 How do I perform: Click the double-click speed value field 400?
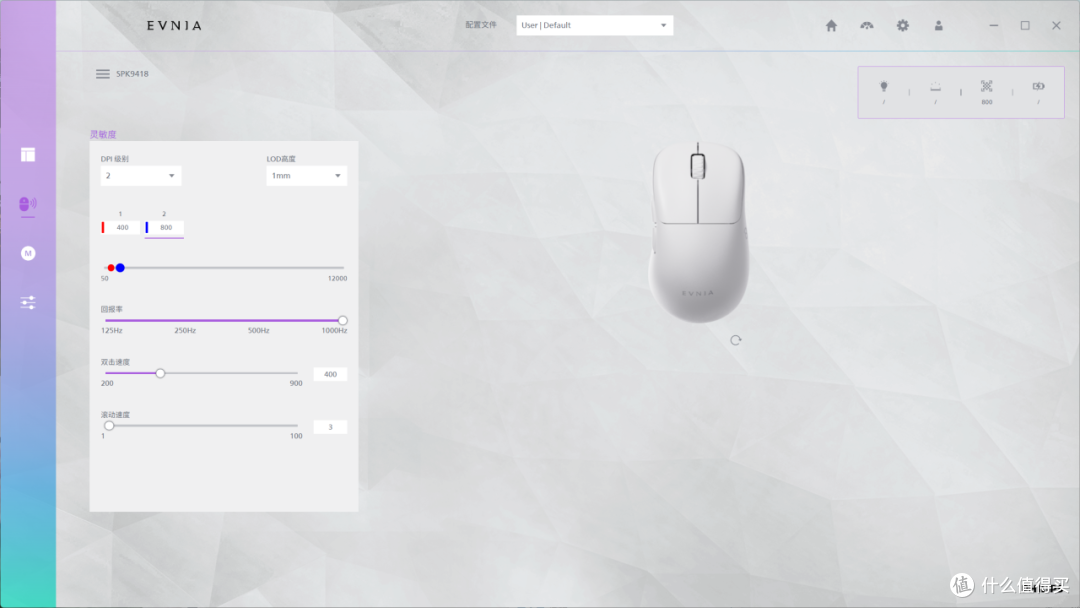click(330, 375)
